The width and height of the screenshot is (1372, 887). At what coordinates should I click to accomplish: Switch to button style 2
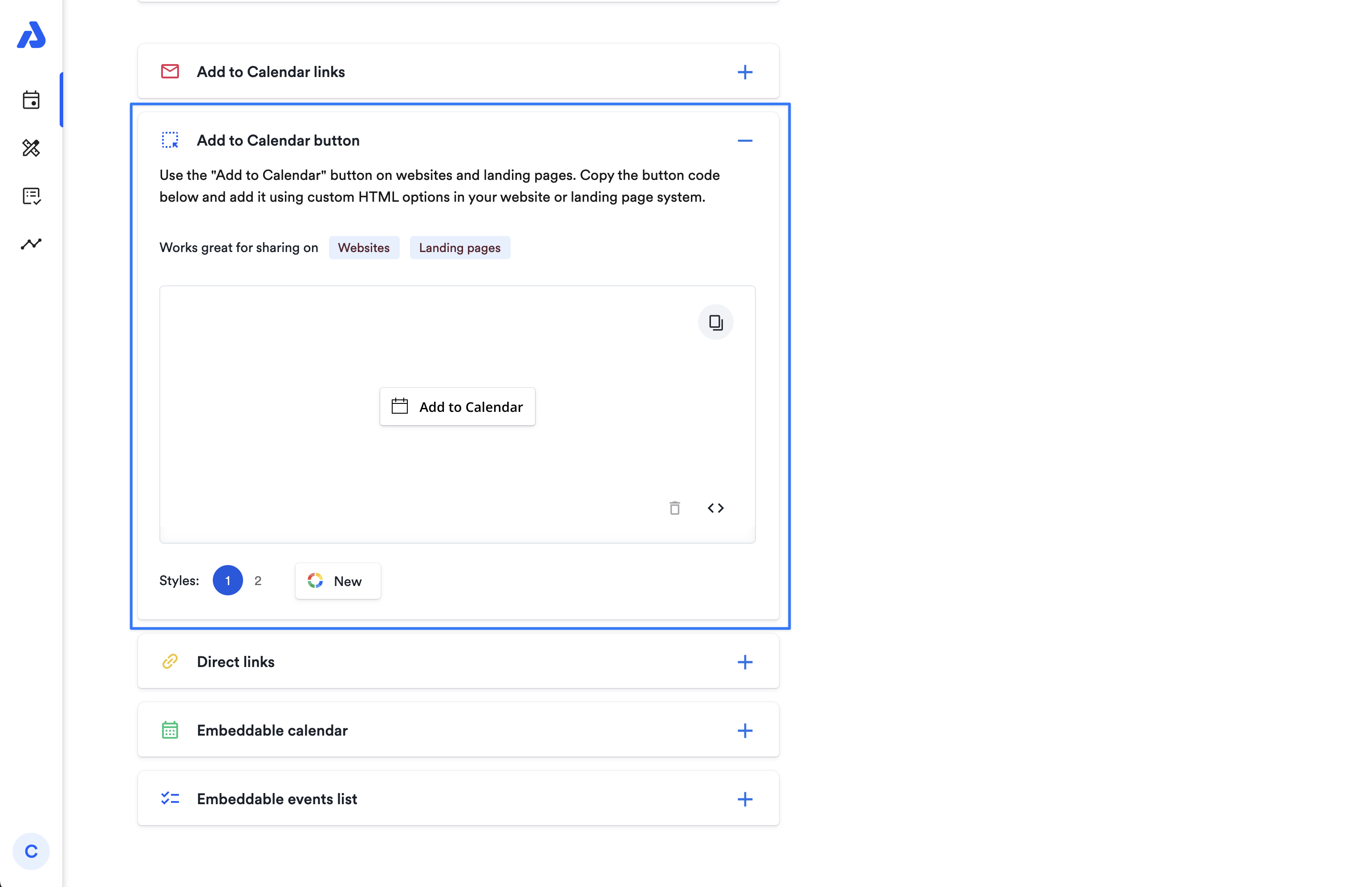click(x=258, y=581)
